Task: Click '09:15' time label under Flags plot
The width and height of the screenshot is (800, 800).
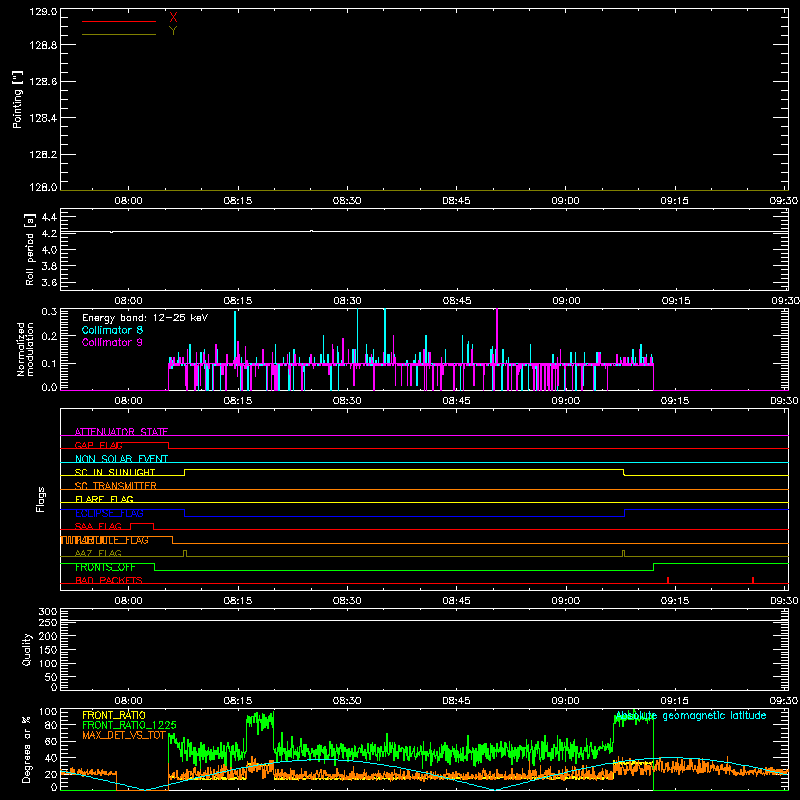Action: pyautogui.click(x=674, y=601)
